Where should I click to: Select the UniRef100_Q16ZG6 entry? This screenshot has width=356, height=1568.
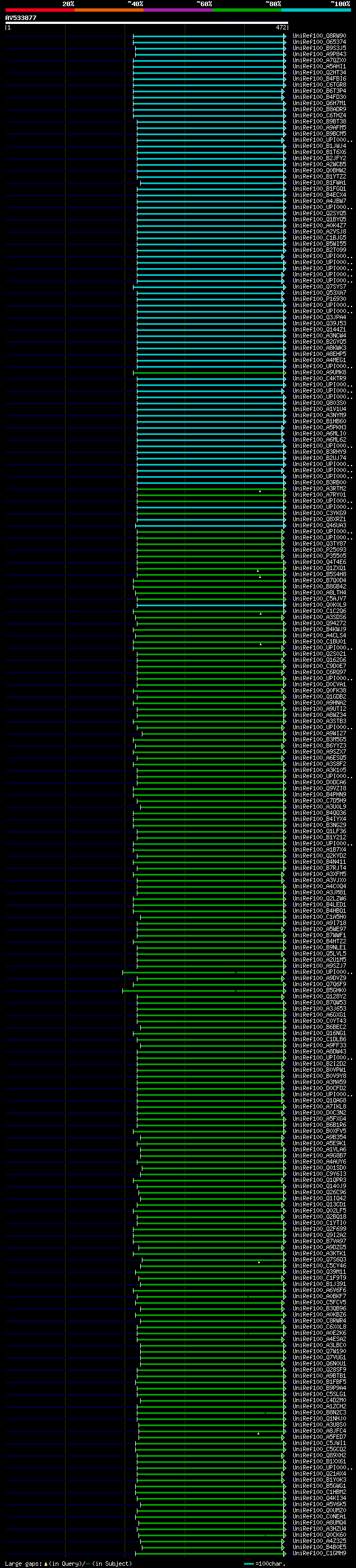tap(319, 660)
